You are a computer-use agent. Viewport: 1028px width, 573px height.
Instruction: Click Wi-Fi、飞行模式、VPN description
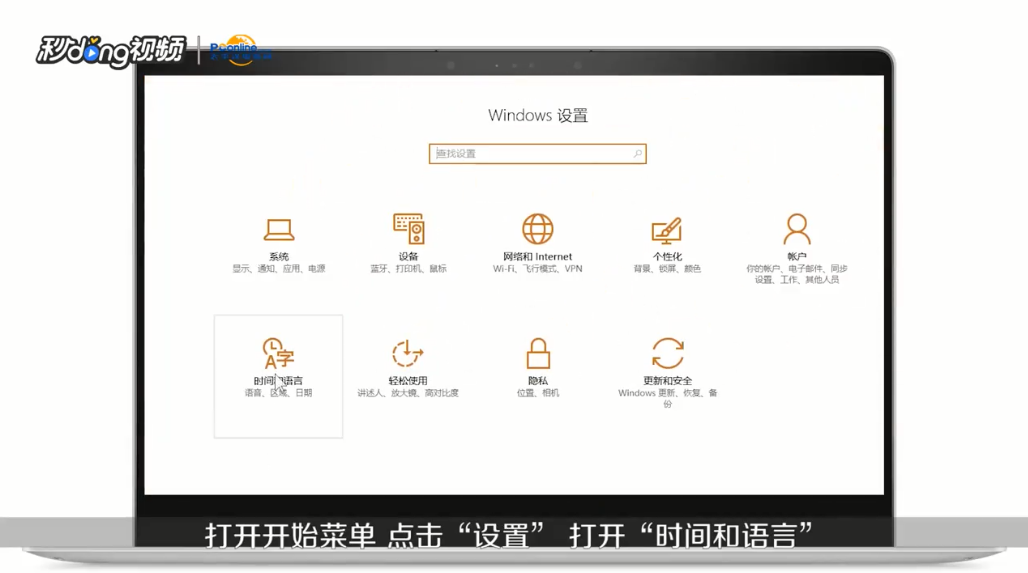click(x=538, y=269)
